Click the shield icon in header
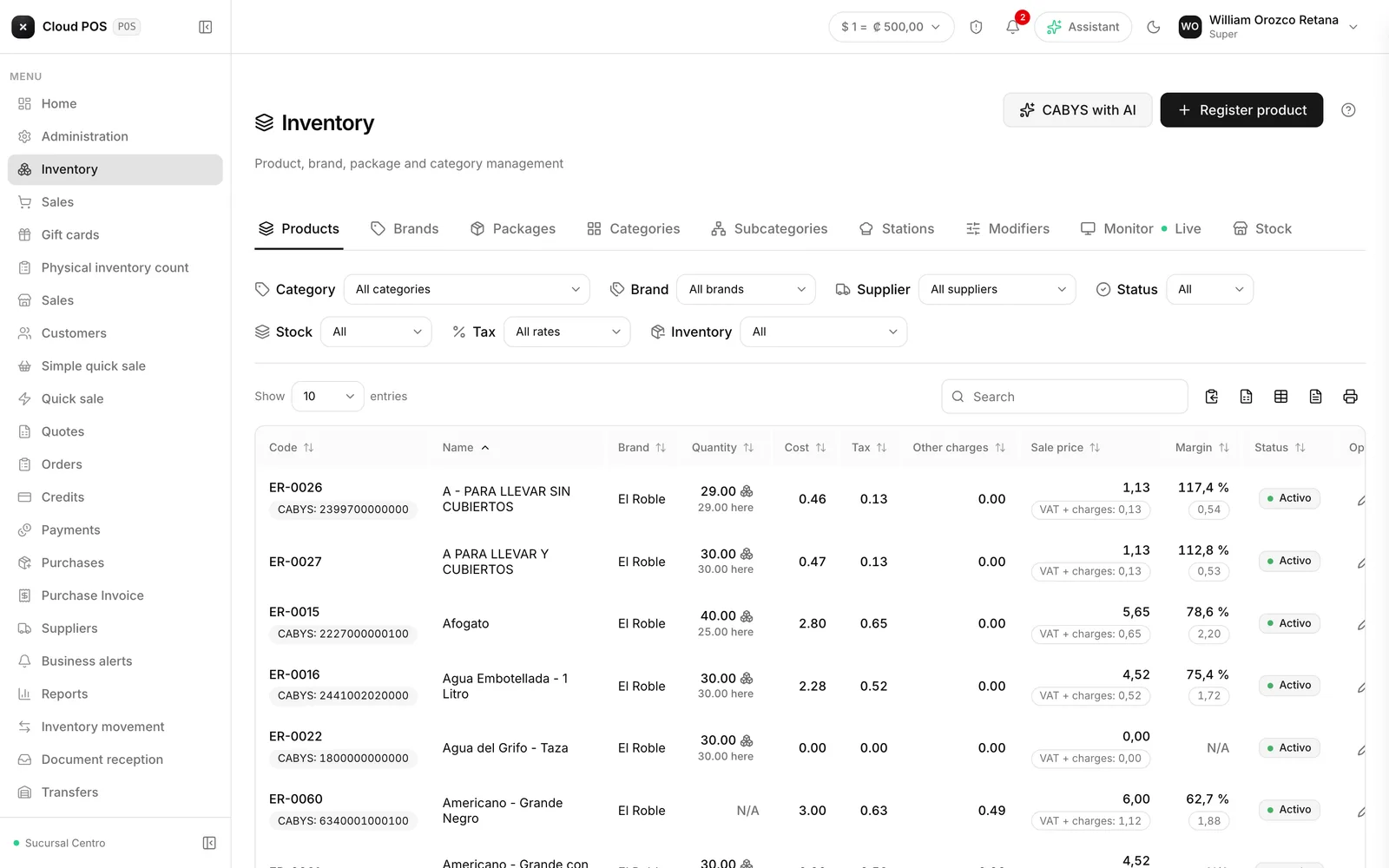The height and width of the screenshot is (868, 1389). [976, 27]
